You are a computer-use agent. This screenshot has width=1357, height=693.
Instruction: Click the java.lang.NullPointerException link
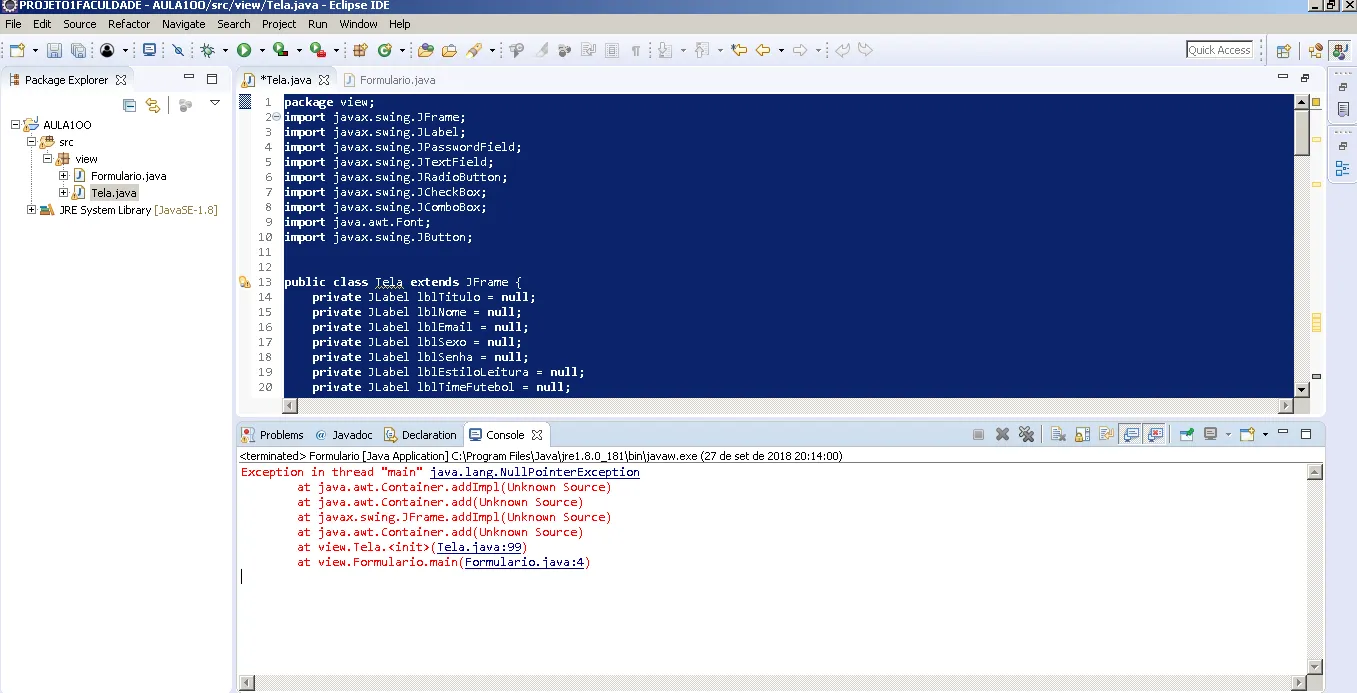pos(534,472)
